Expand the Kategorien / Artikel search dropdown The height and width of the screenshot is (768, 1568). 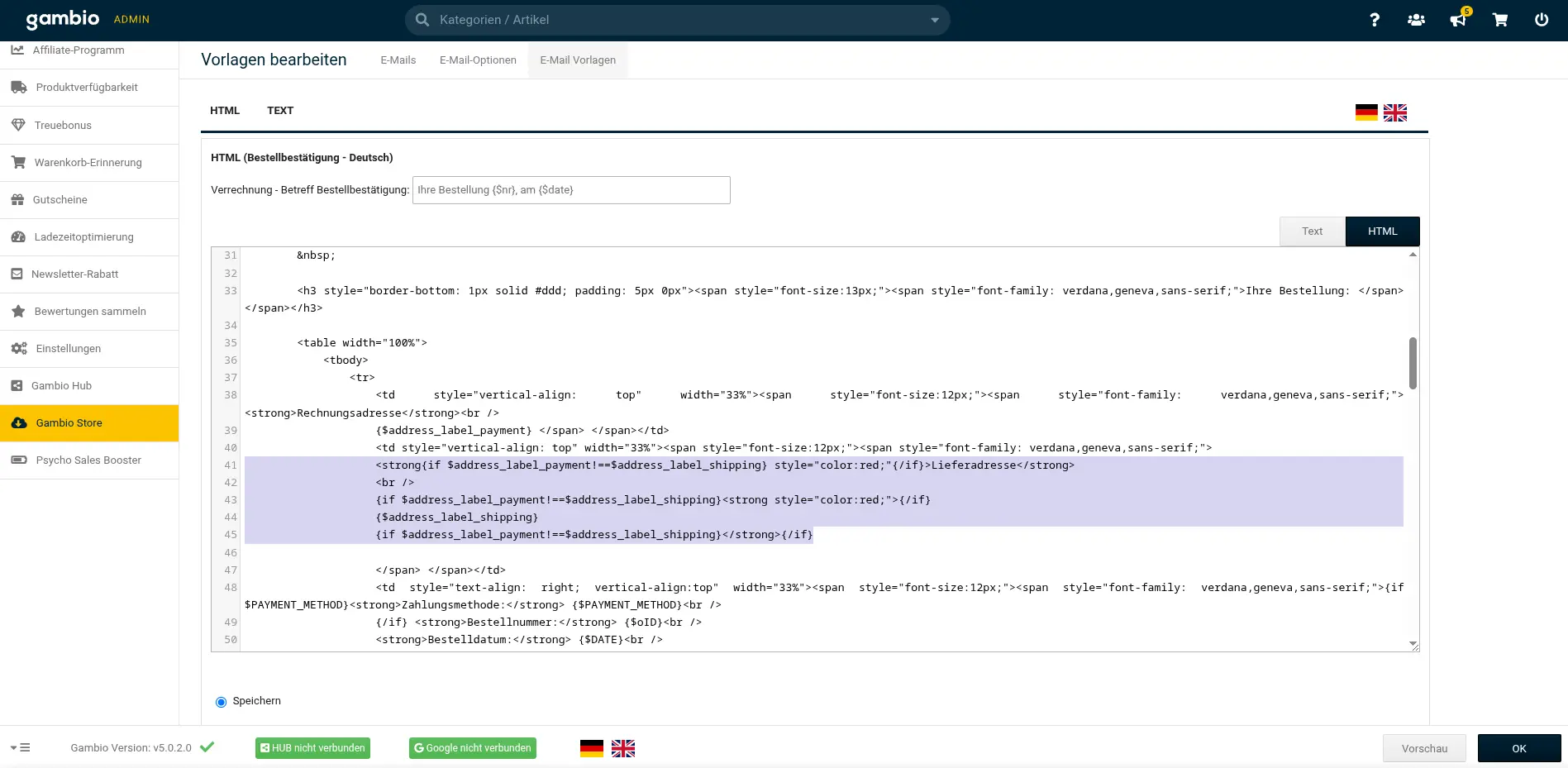(935, 20)
